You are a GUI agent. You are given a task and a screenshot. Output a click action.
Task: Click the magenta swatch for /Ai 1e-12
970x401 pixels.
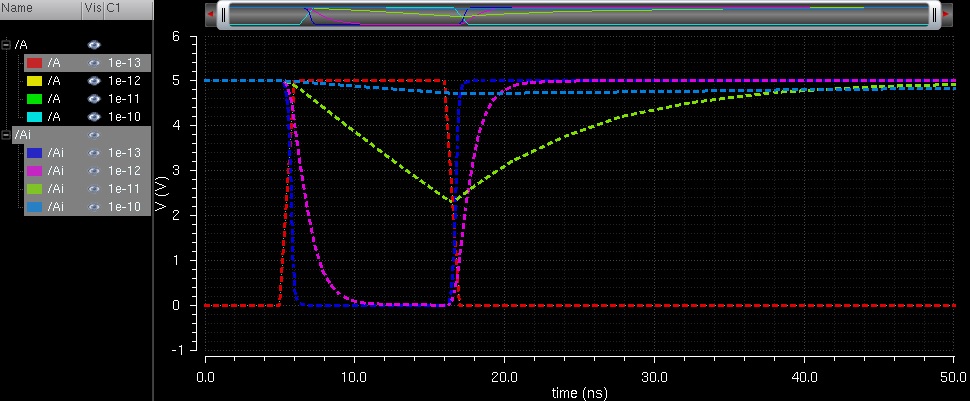[x=34, y=171]
